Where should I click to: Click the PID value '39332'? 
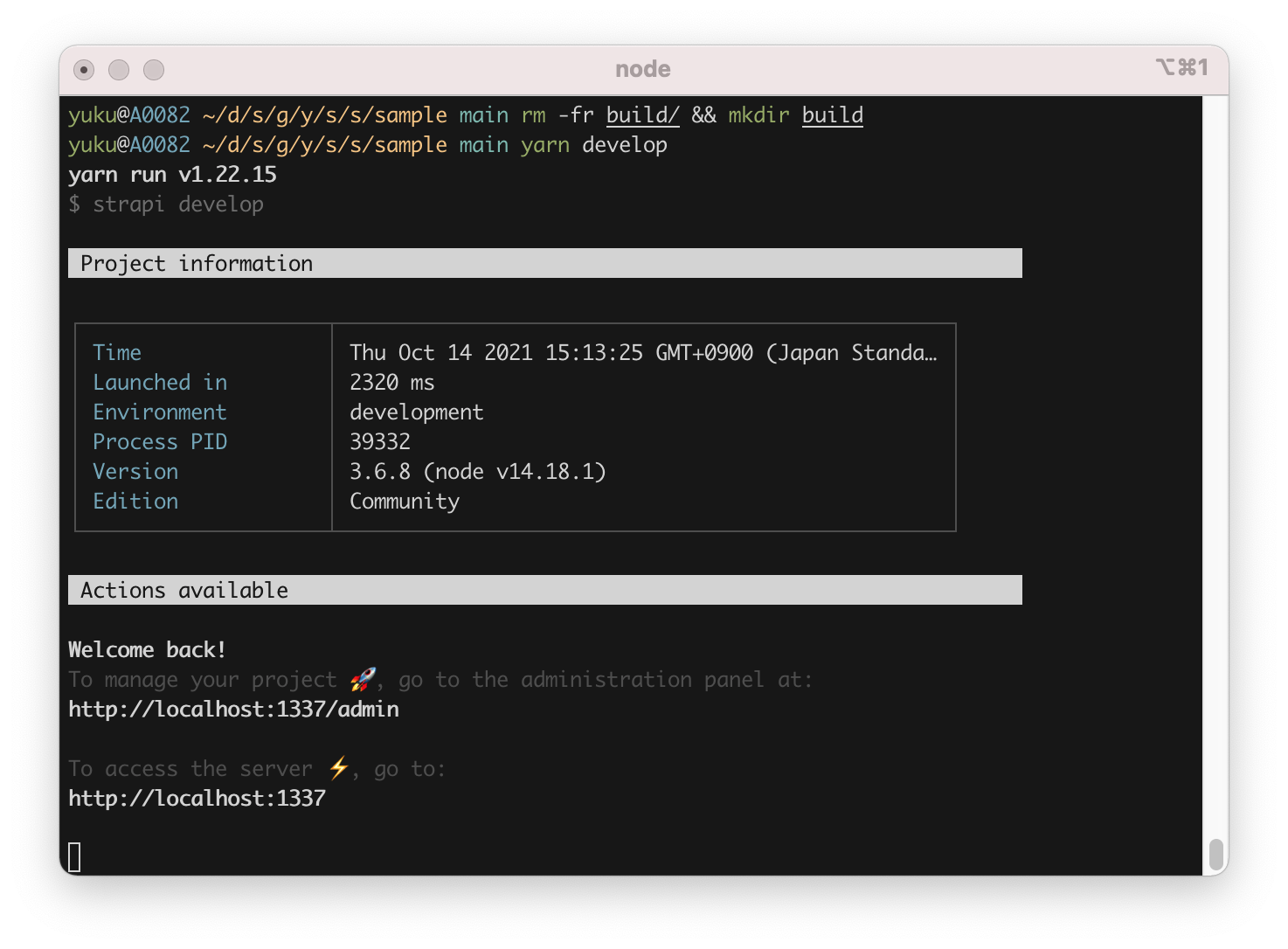pos(380,442)
